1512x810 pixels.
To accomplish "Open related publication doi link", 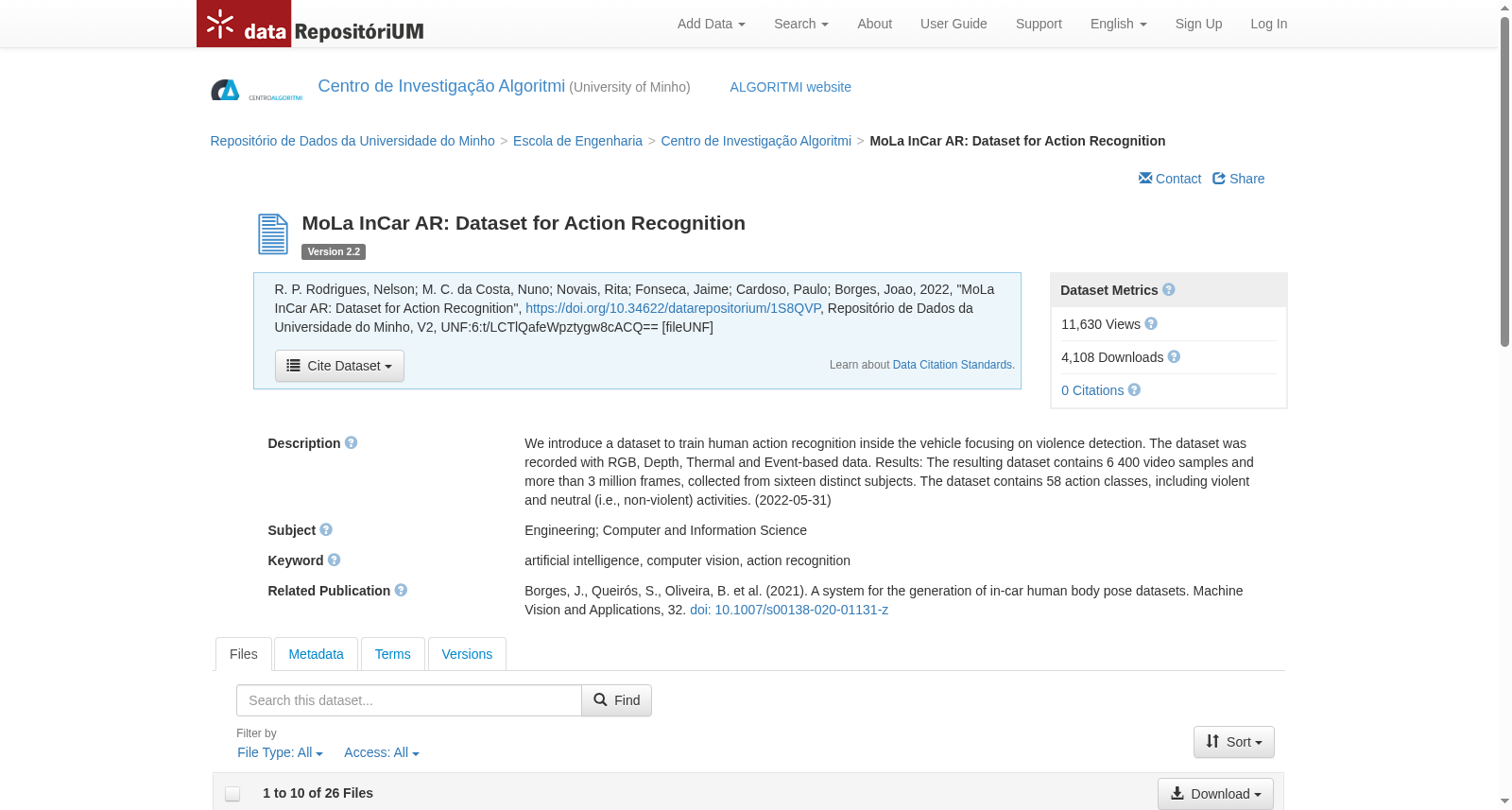I will point(789,610).
